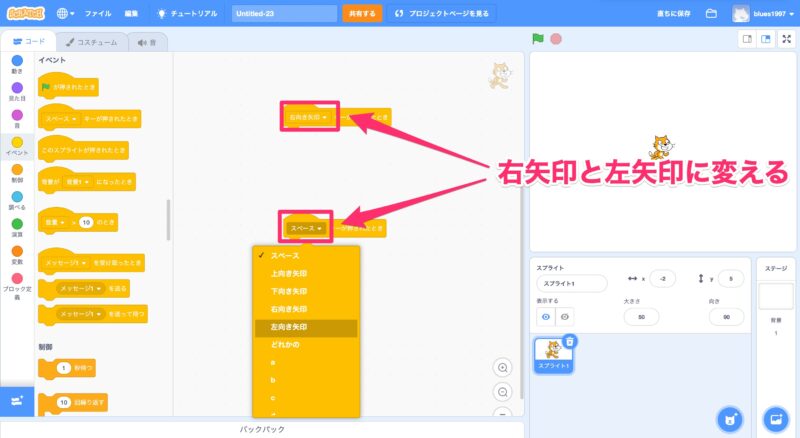Click the green flag to run project
The height and width of the screenshot is (438, 800).
tap(538, 39)
